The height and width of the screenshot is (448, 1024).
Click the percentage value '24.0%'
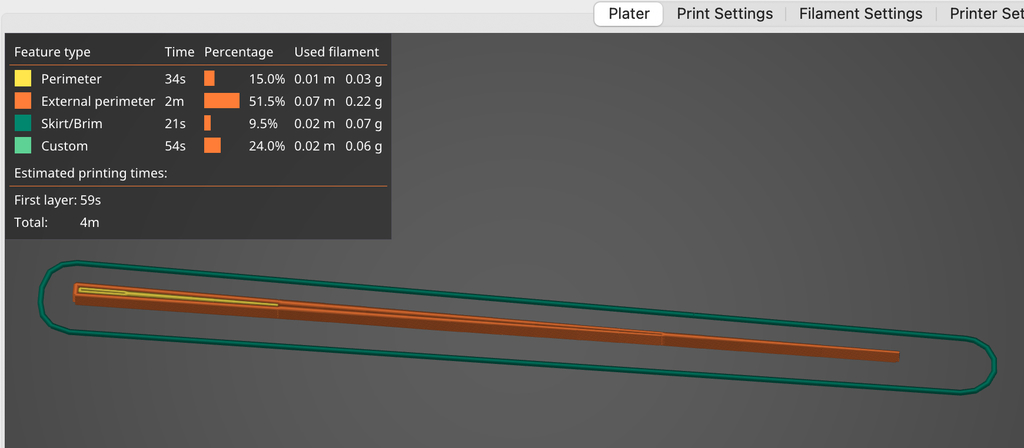[267, 146]
